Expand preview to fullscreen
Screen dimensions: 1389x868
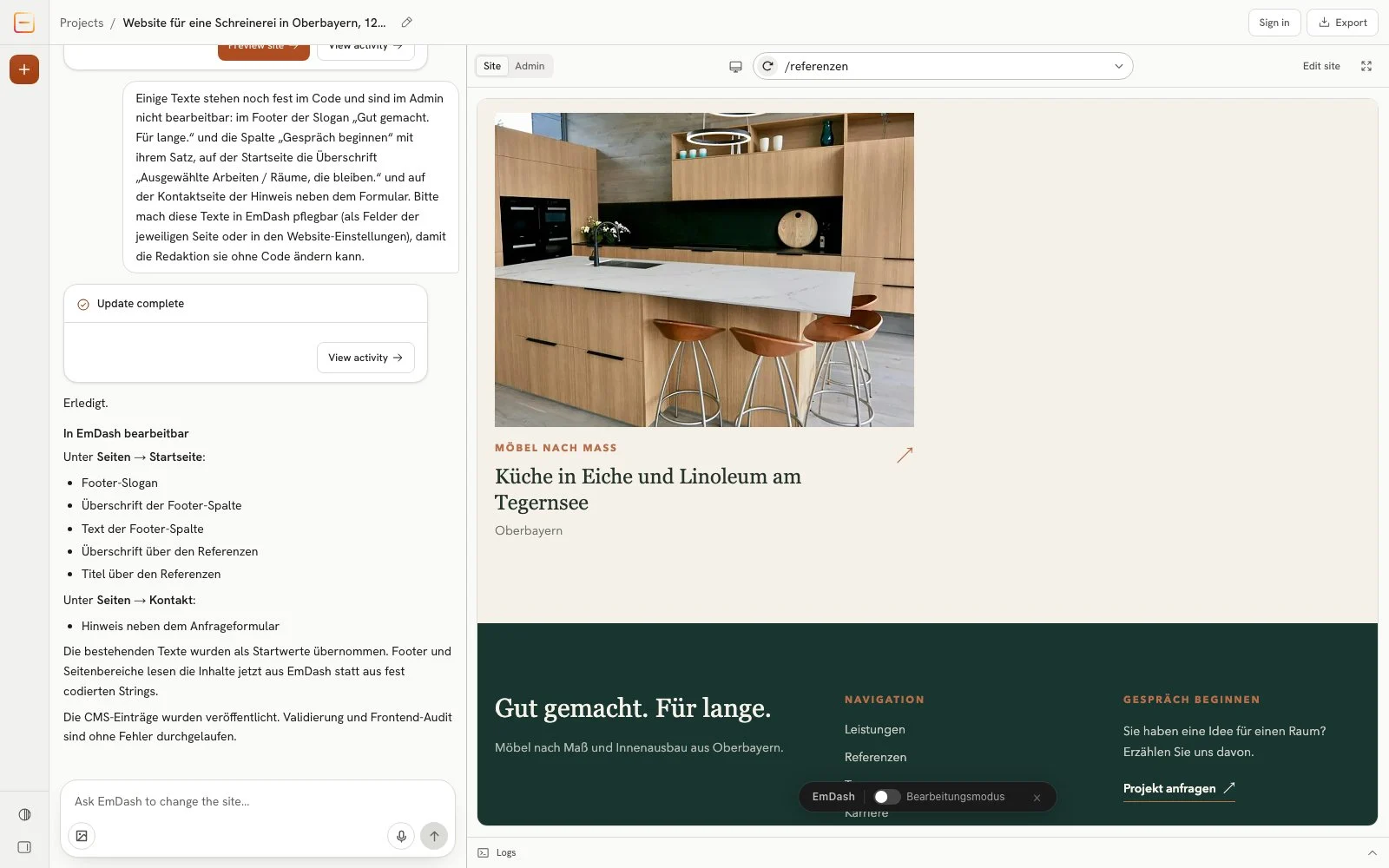pos(1366,66)
